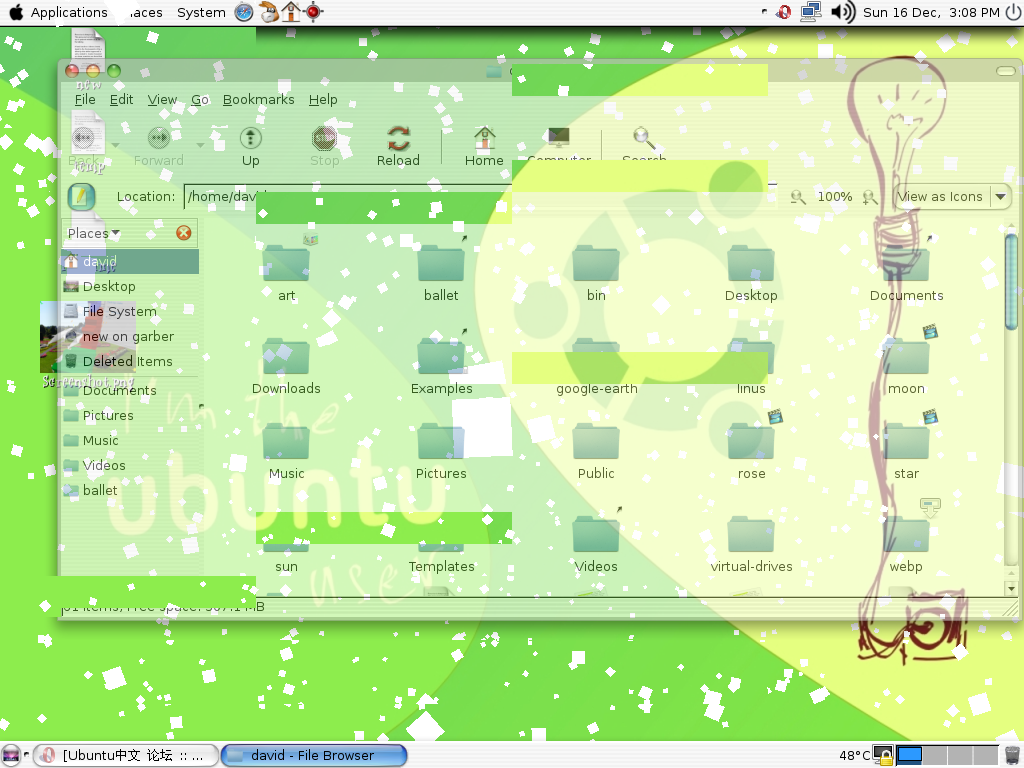Click 'david - File Browser' taskbar button
The width and height of the screenshot is (1024, 768).
point(314,756)
